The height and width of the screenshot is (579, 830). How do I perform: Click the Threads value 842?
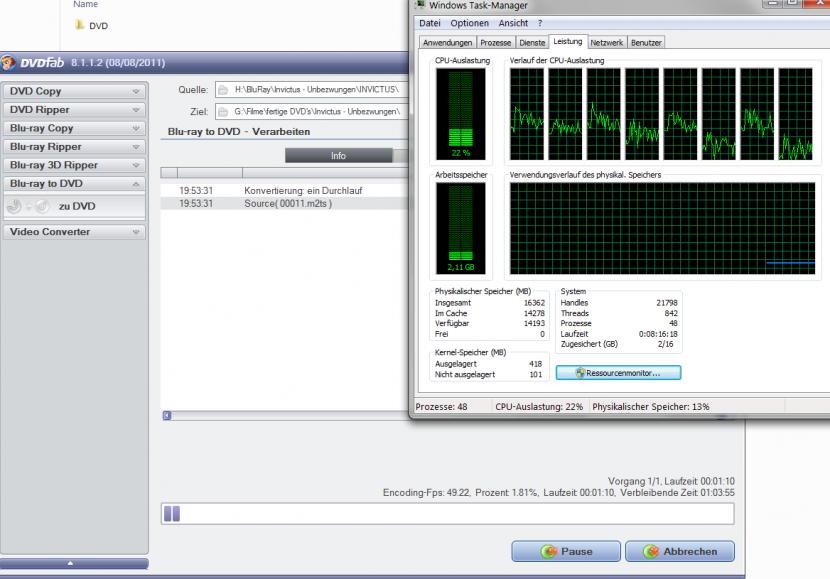[671, 313]
